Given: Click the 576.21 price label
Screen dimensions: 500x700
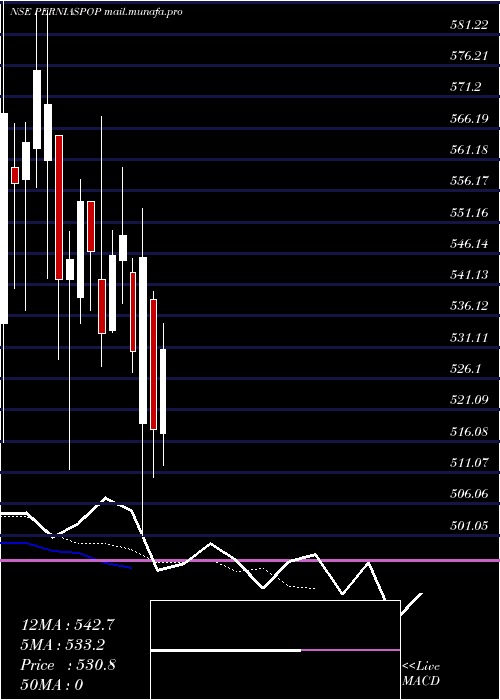Looking at the screenshot, I should pyautogui.click(x=469, y=56).
